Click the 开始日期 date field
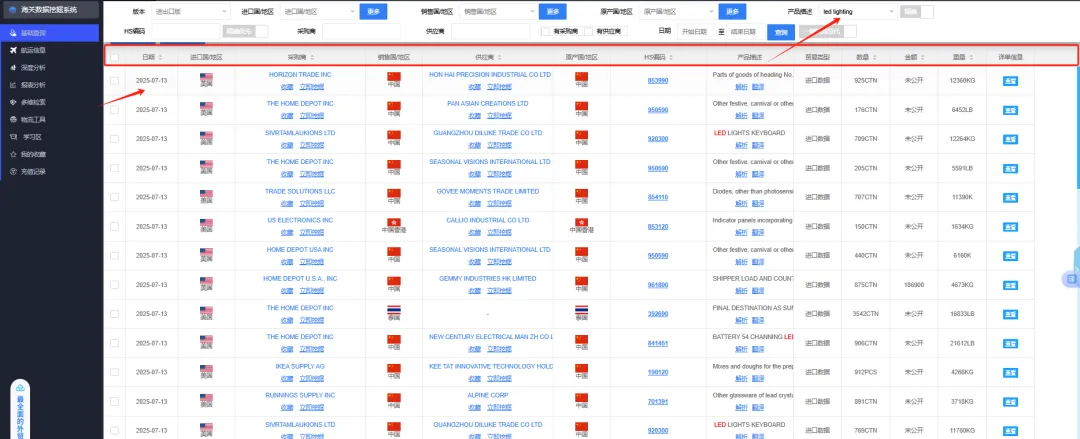The image size is (1080, 439). tap(696, 32)
